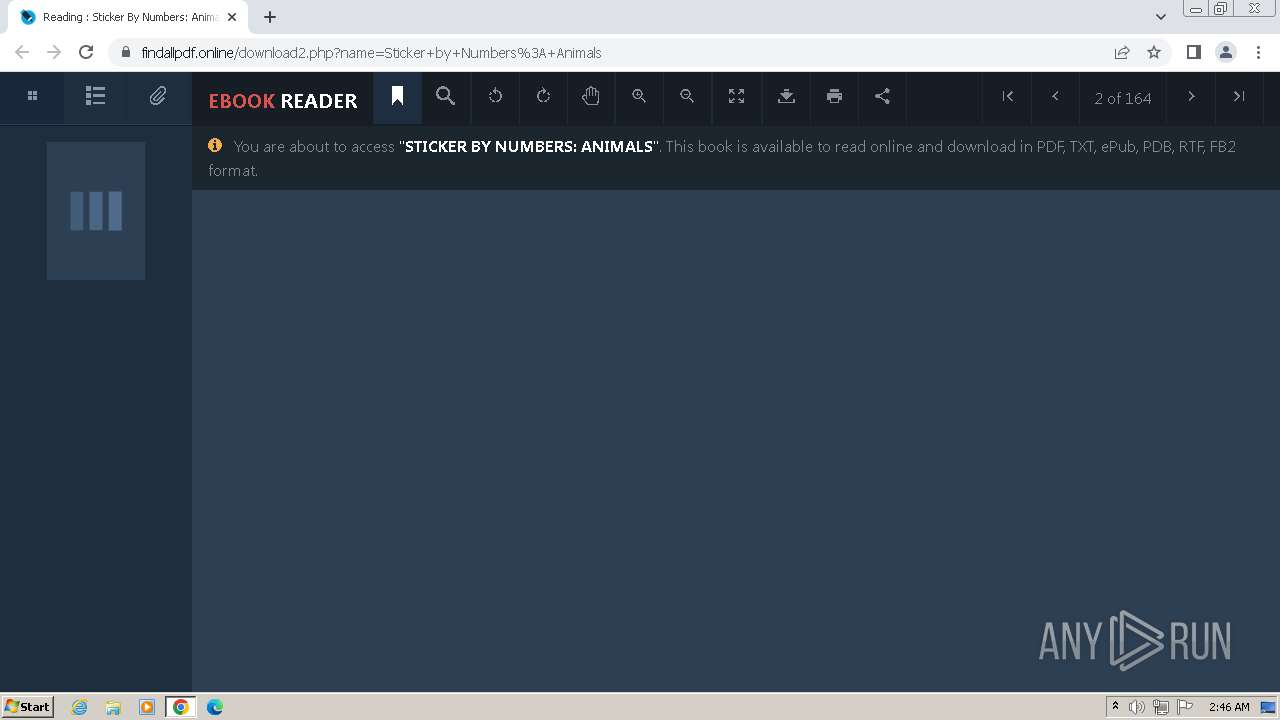Image resolution: width=1280 pixels, height=720 pixels.
Task: Share this page from address bar
Action: coord(1122,52)
